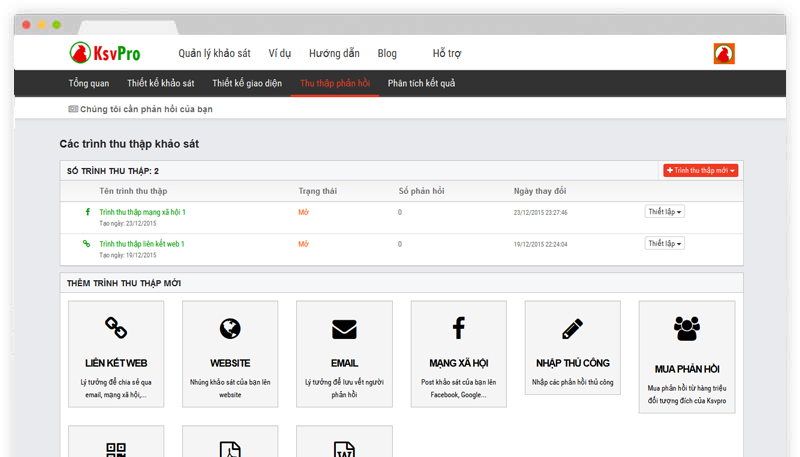
Task: Click the Tên trình thu thập column header
Action: pyautogui.click(x=133, y=191)
